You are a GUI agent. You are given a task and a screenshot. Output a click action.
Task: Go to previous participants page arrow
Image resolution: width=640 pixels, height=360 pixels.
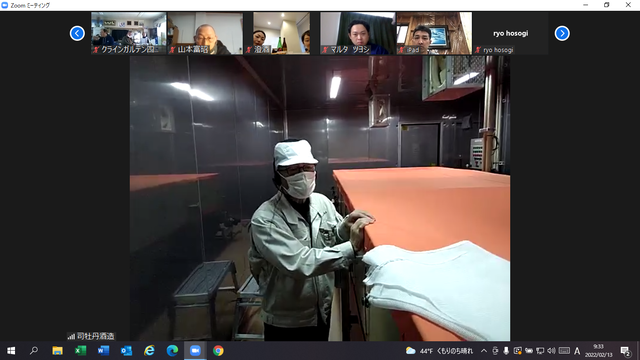tap(77, 33)
